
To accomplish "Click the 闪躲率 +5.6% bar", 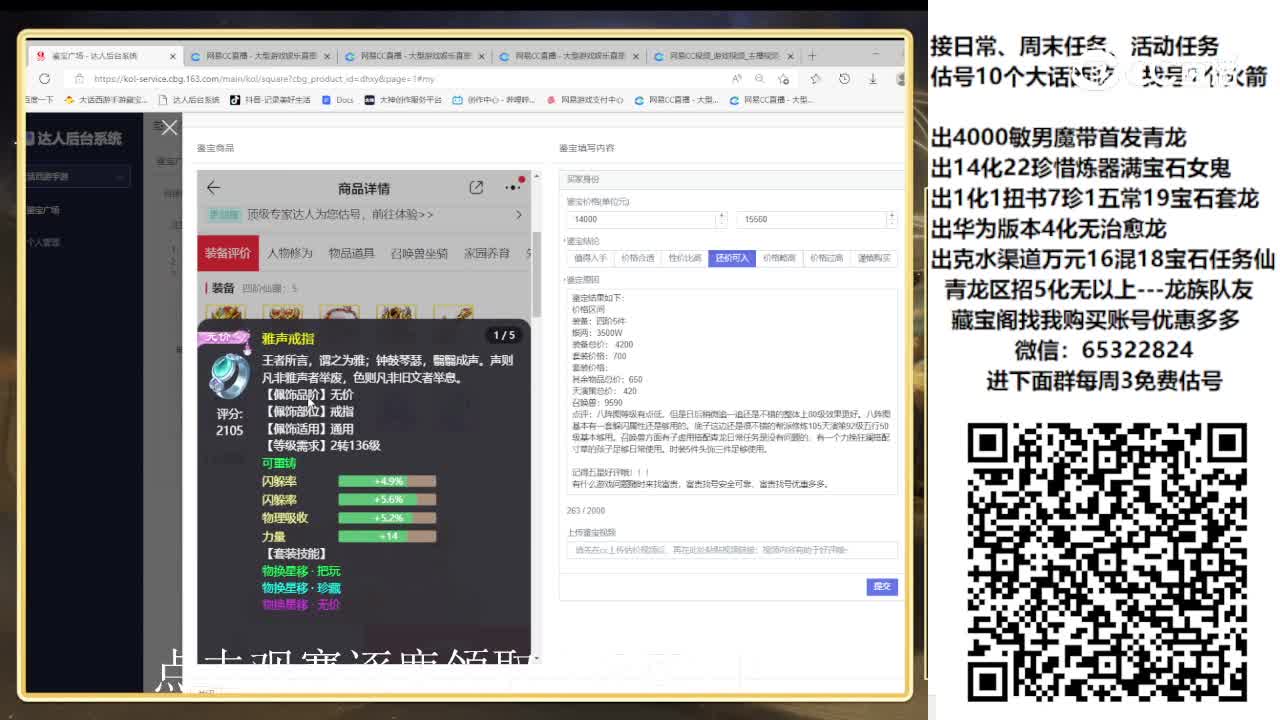I will click(x=387, y=499).
